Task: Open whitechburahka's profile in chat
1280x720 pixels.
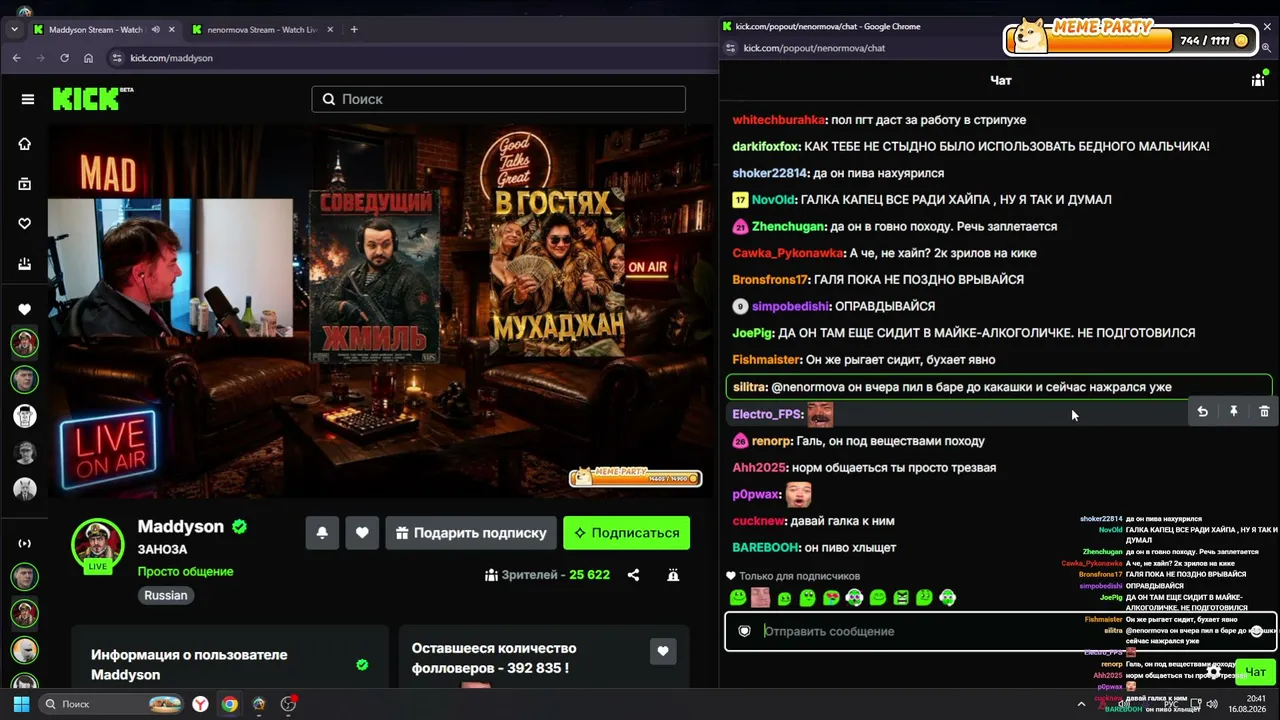Action: click(780, 120)
